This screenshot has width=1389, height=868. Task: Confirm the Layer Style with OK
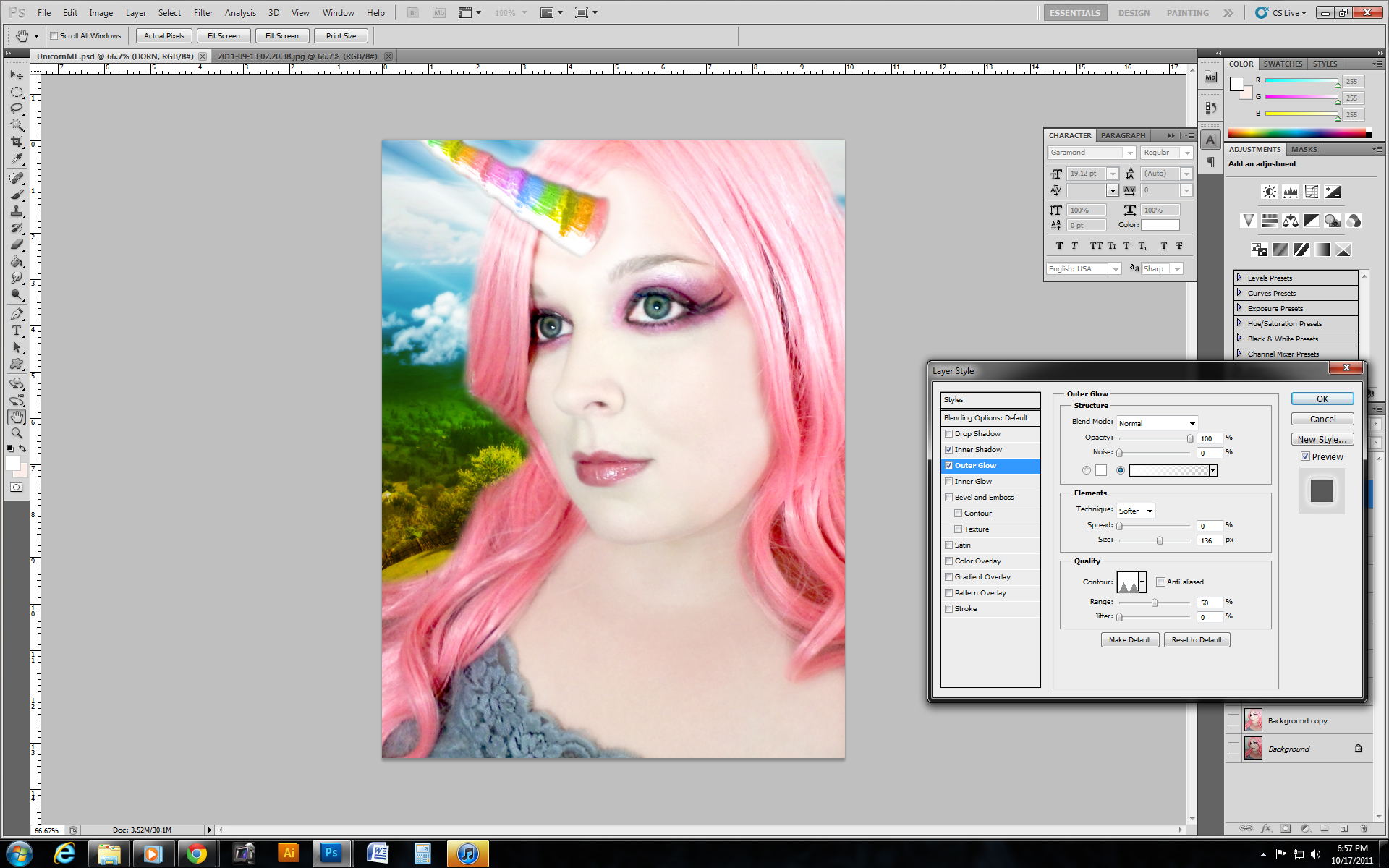(1322, 399)
